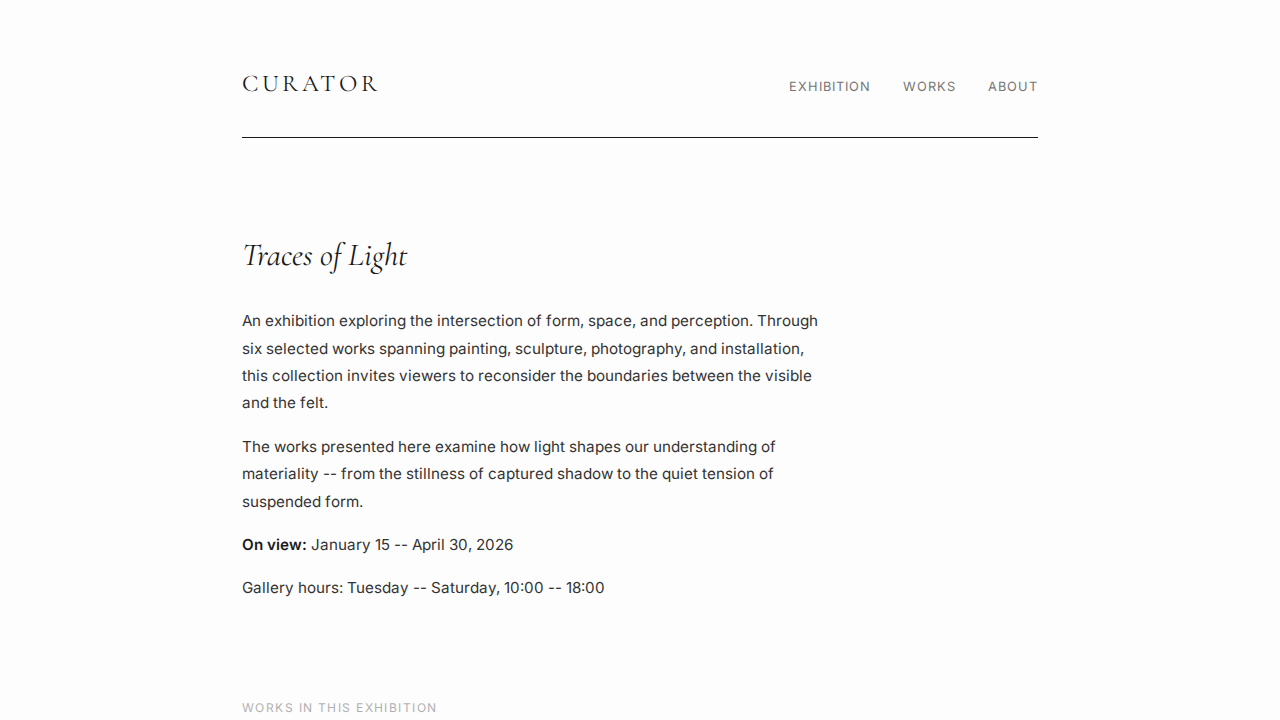1280x720 pixels.
Task: Click "Tuesday" in the gallery hours
Action: click(377, 588)
